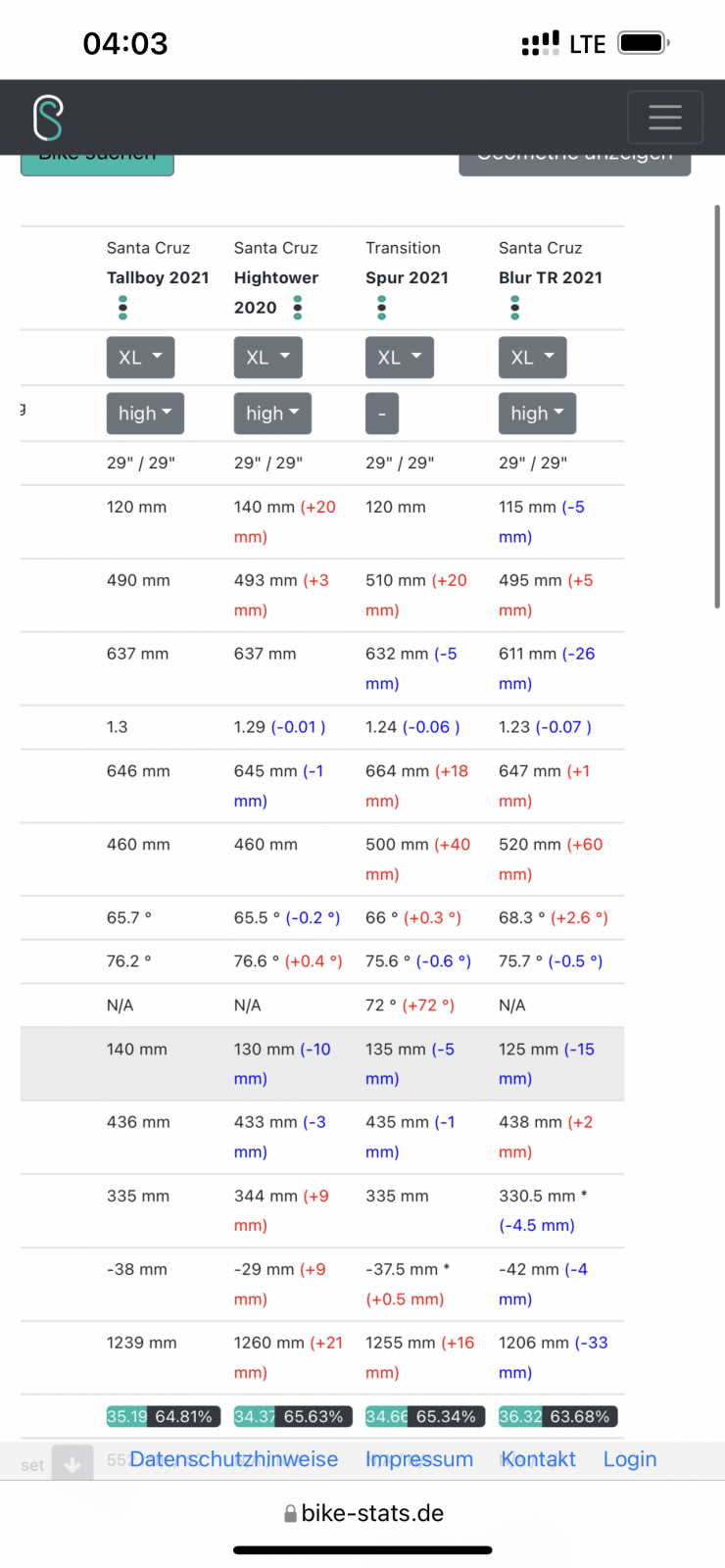Open Hightower 2020 high setting dropdown
The image size is (725, 1568).
(272, 414)
